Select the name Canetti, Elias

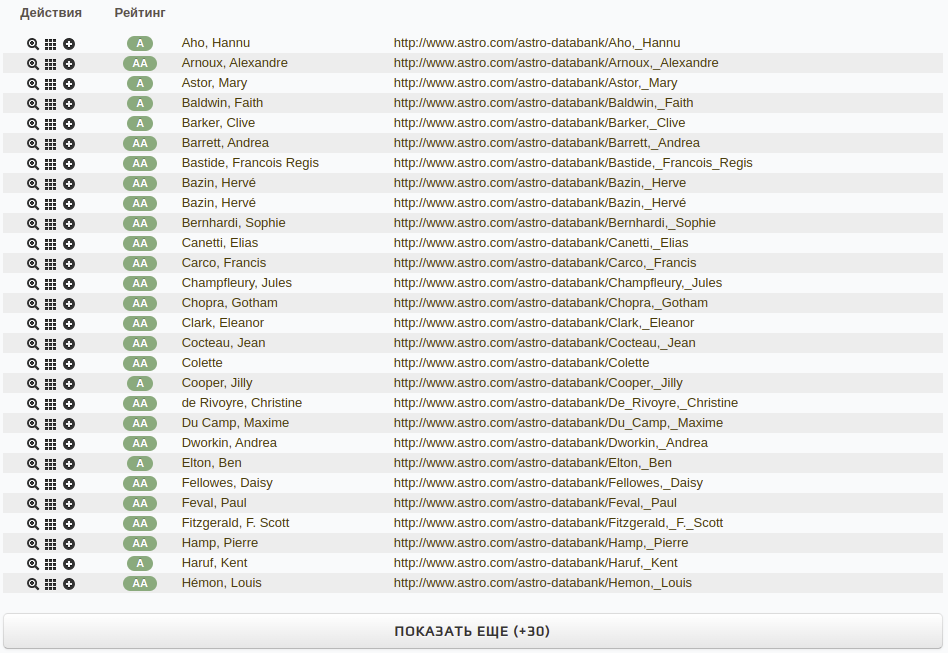click(219, 242)
